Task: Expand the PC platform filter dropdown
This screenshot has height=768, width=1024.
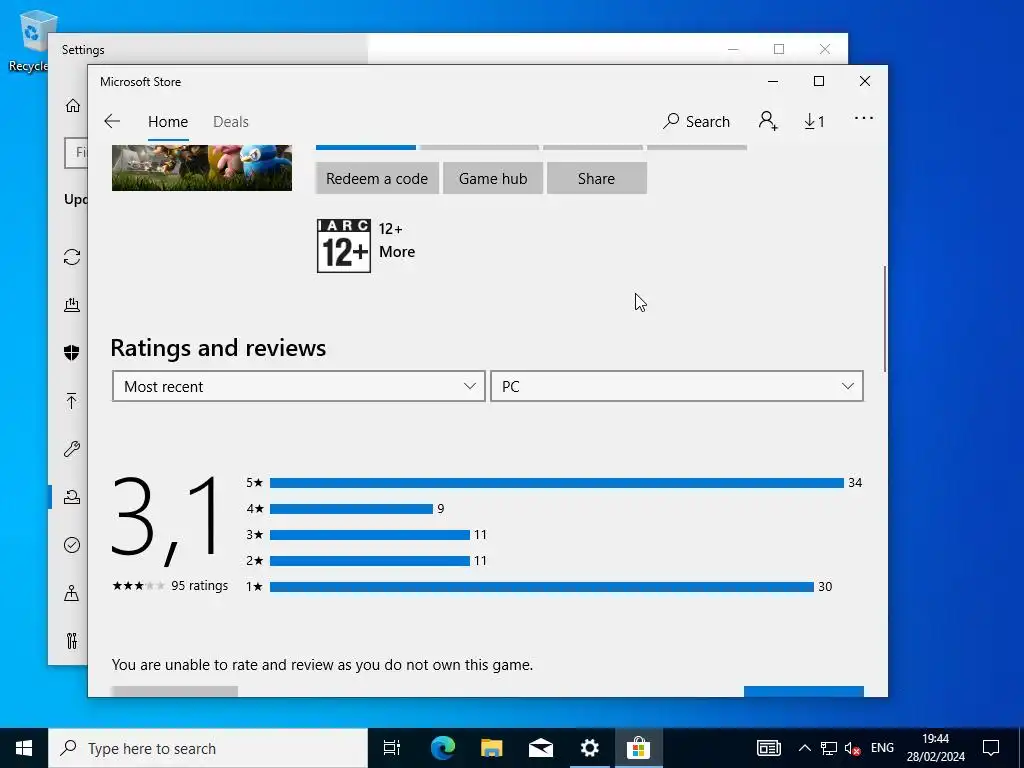Action: coord(677,386)
